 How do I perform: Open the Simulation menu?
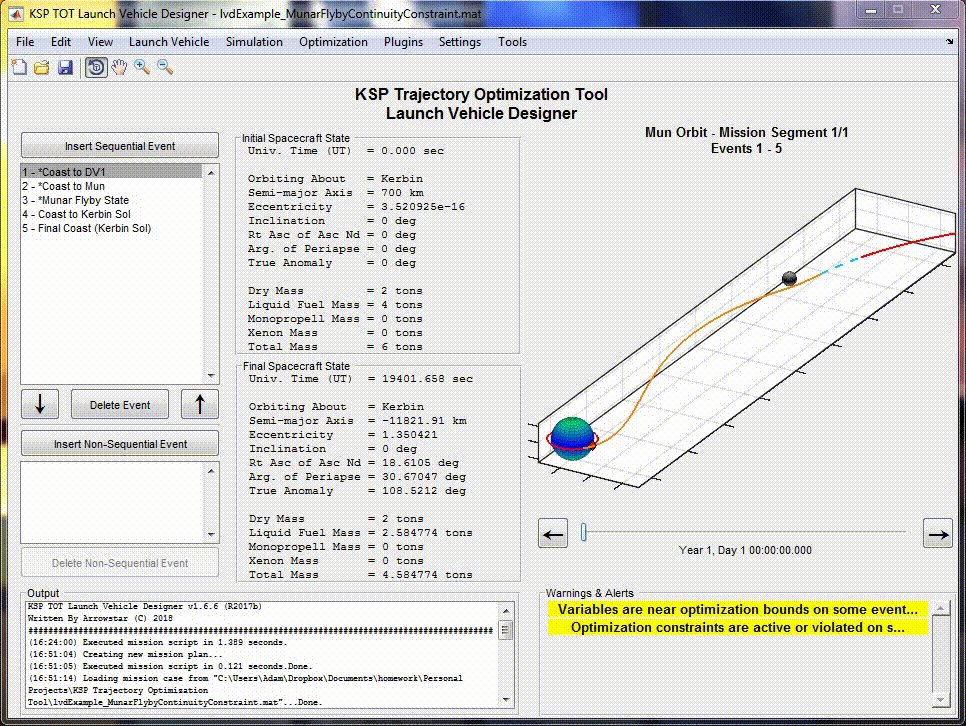coord(254,42)
